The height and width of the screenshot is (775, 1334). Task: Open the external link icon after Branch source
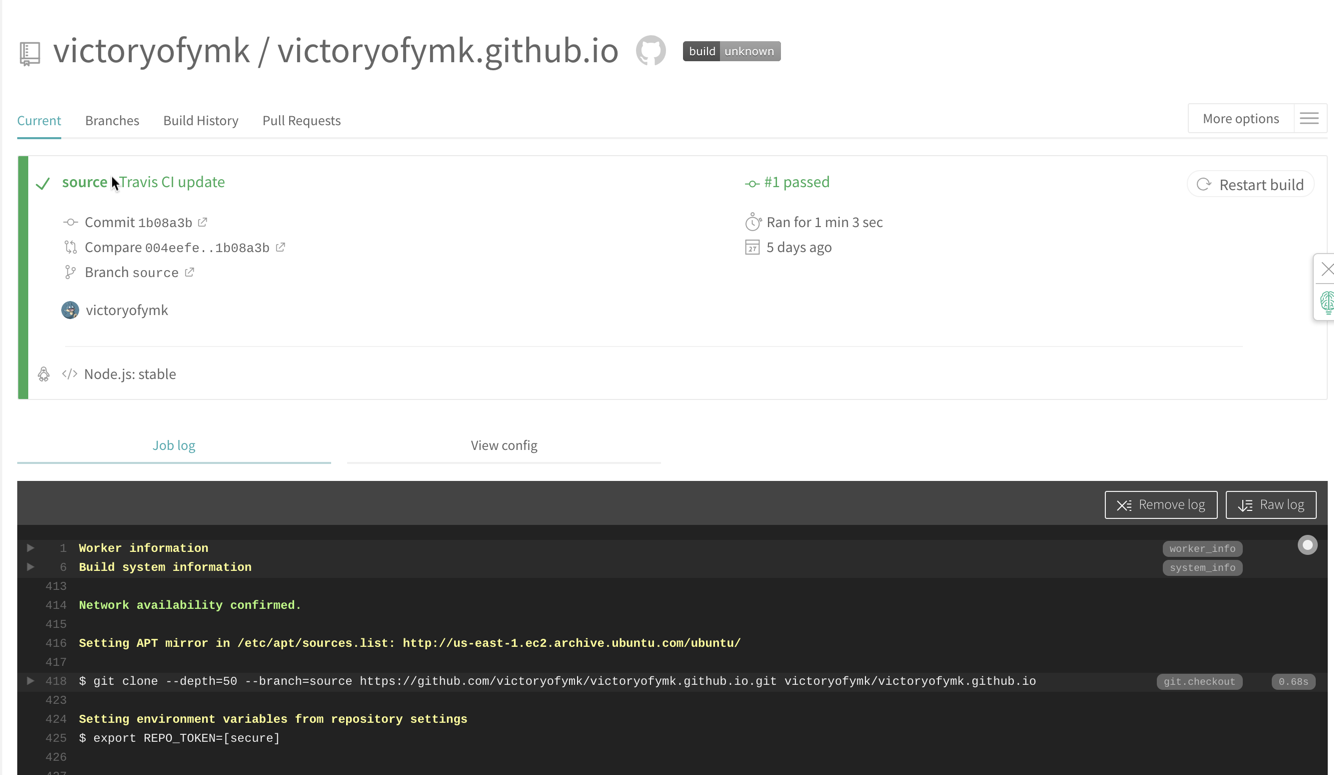189,272
